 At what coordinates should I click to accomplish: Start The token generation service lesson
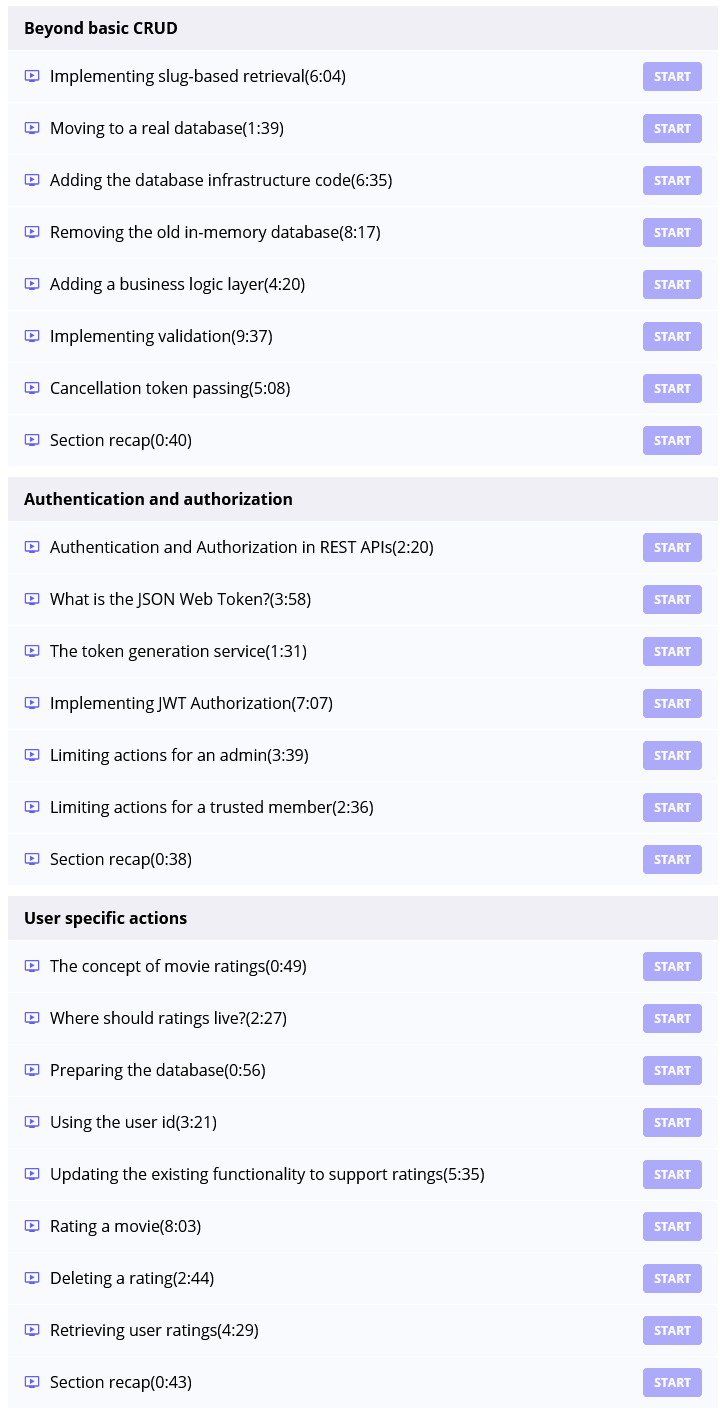click(672, 651)
